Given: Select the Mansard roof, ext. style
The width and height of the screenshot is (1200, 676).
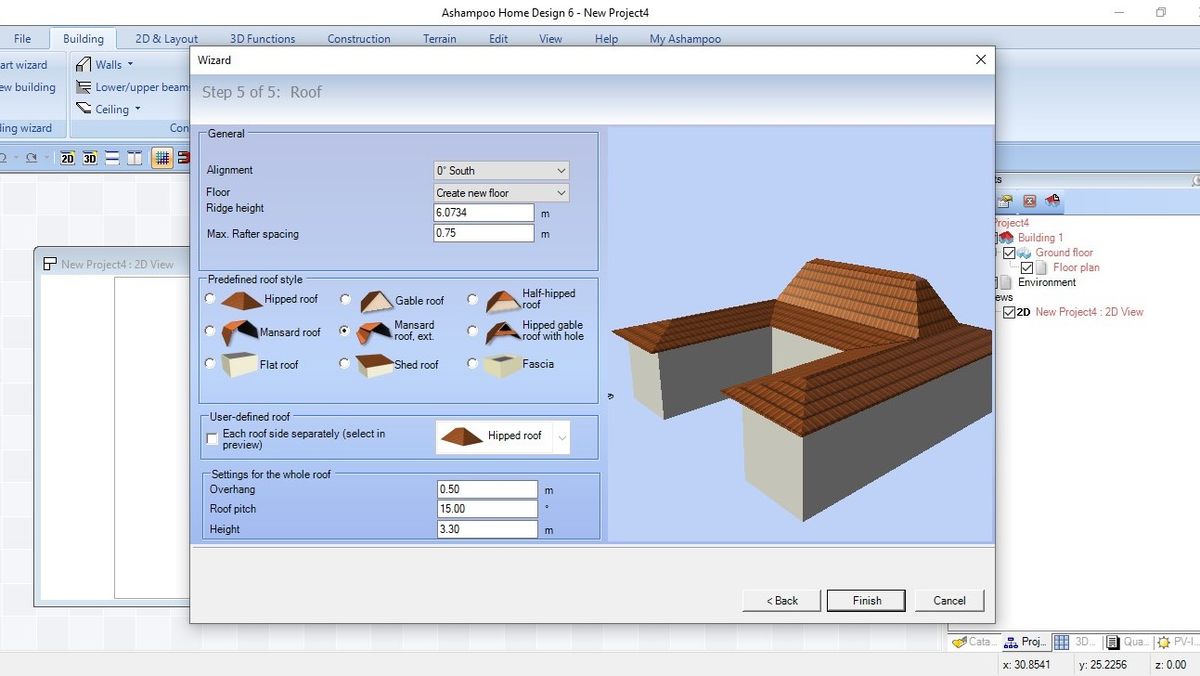Looking at the screenshot, I should (x=344, y=331).
